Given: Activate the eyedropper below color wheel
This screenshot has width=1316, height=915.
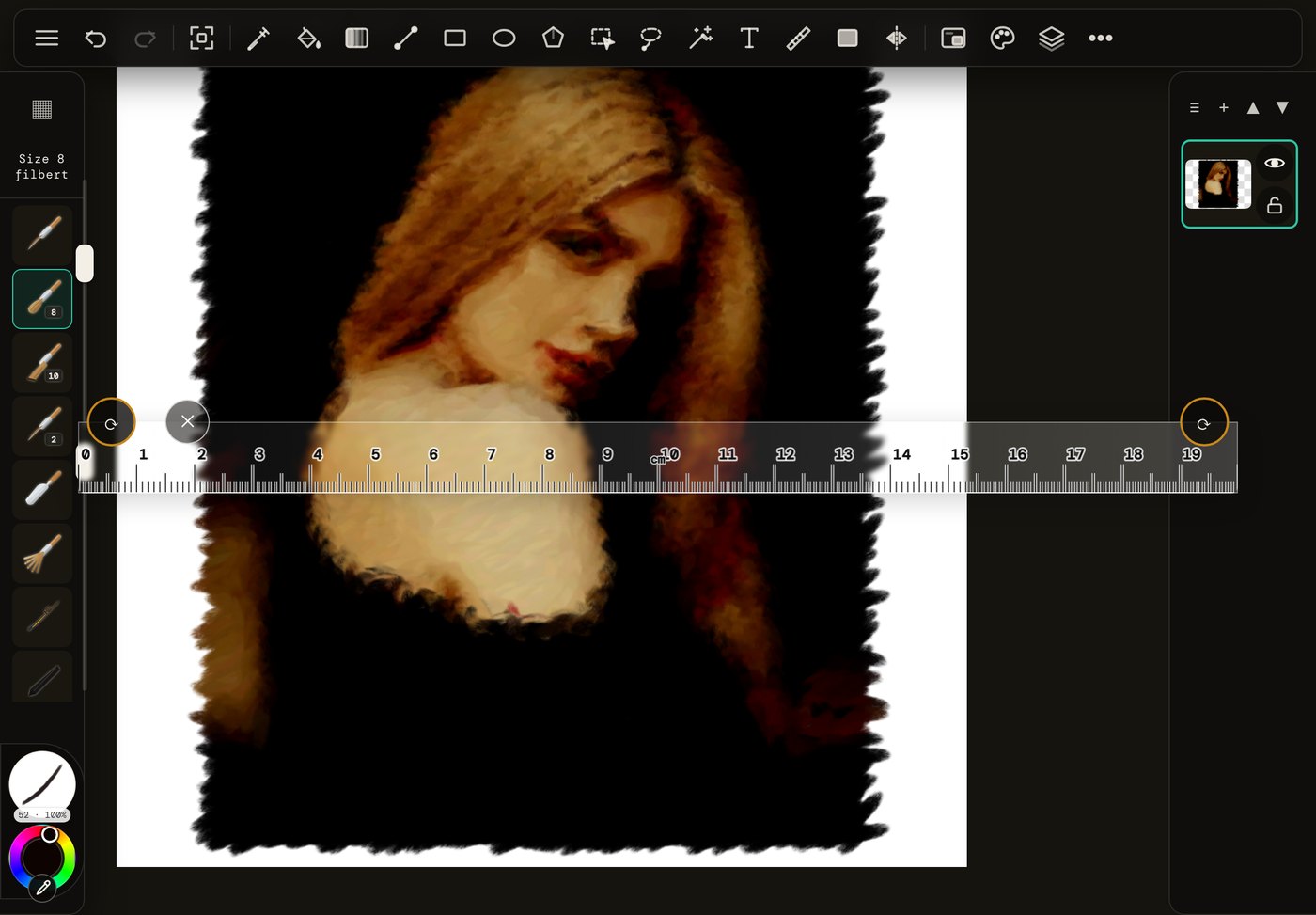Looking at the screenshot, I should click(x=42, y=887).
